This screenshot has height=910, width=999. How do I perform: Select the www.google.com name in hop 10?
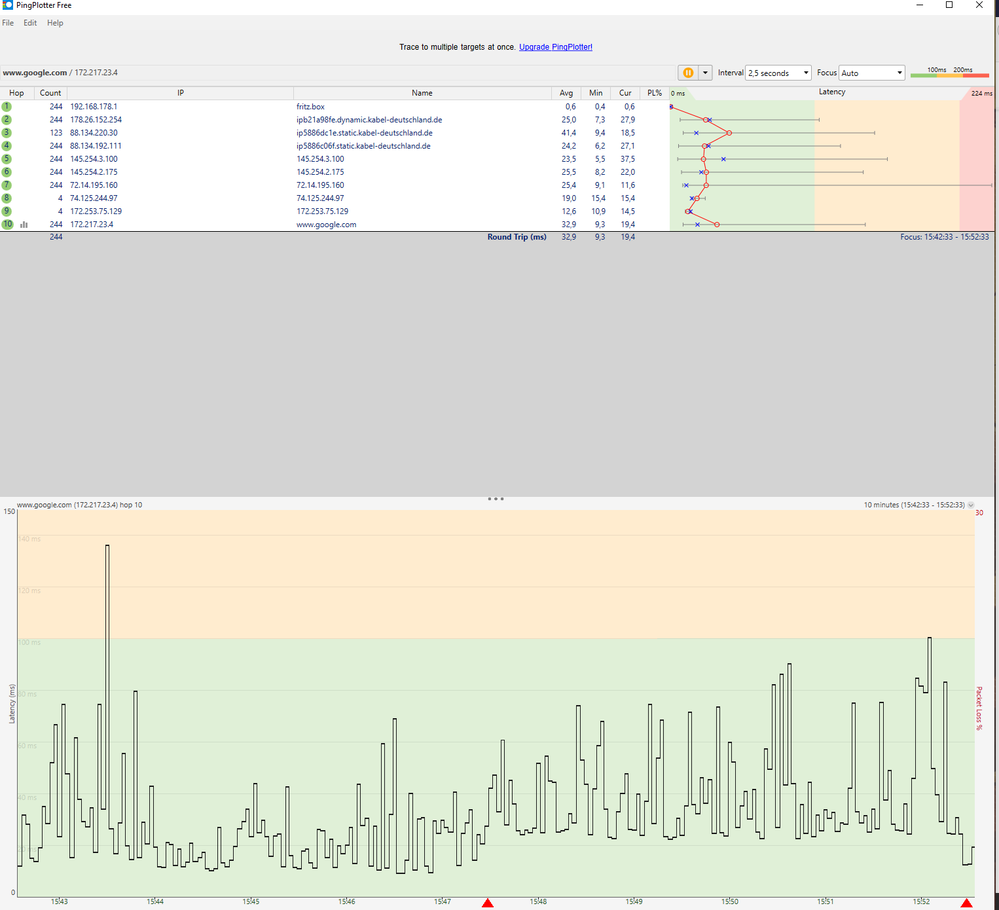pyautogui.click(x=326, y=224)
